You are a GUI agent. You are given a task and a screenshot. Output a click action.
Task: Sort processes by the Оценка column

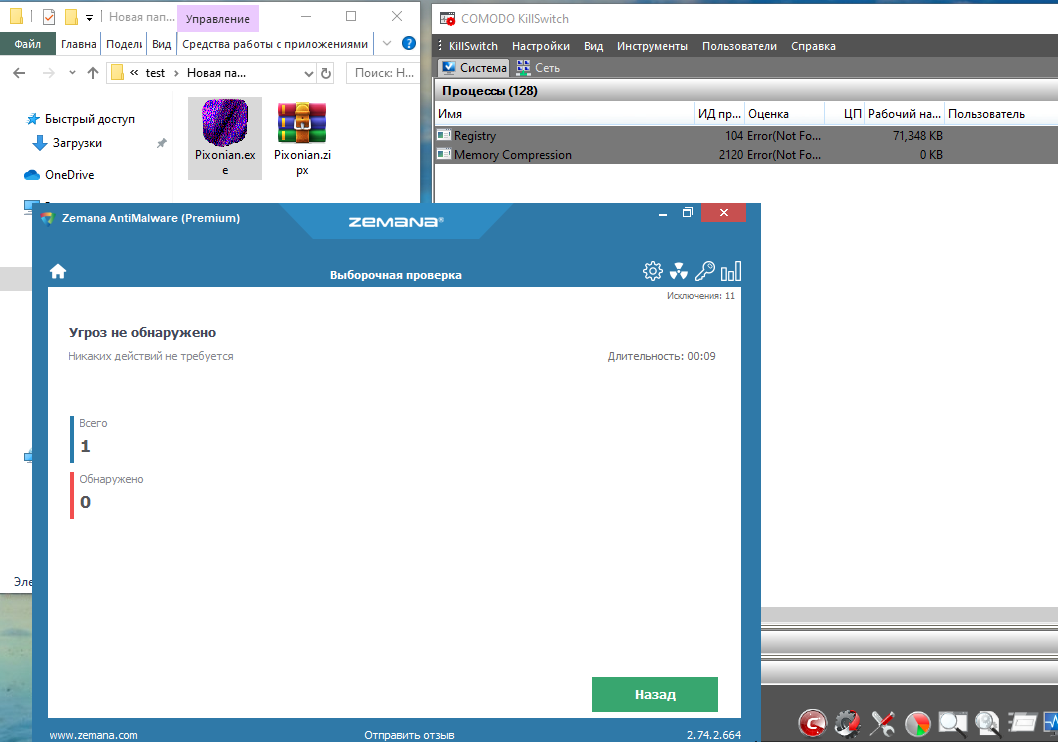click(784, 113)
